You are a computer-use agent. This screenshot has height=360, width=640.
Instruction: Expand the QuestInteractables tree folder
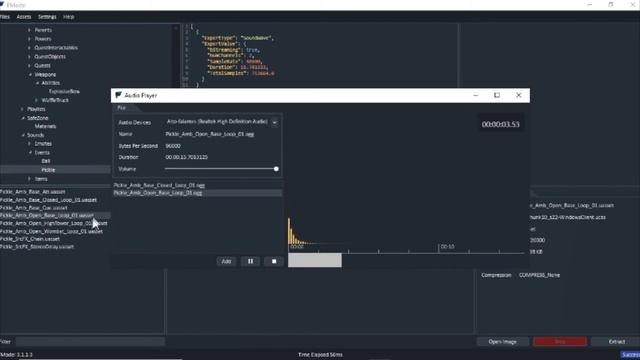pyautogui.click(x=29, y=48)
